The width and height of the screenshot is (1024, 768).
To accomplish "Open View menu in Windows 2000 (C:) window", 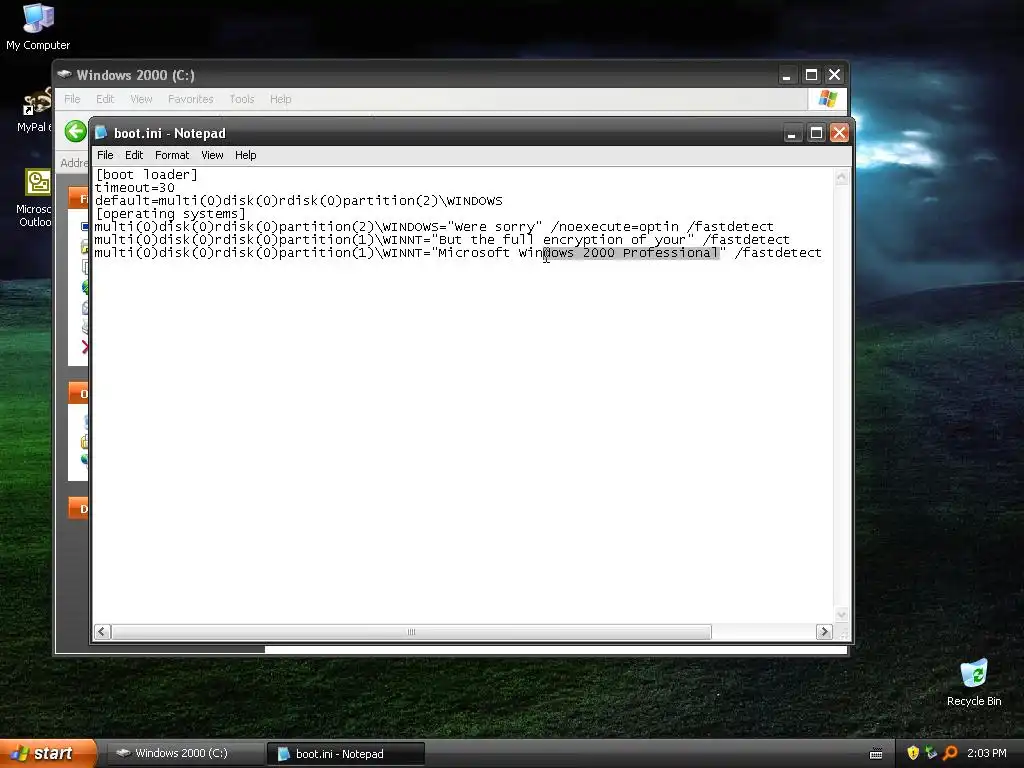I will click(x=141, y=99).
